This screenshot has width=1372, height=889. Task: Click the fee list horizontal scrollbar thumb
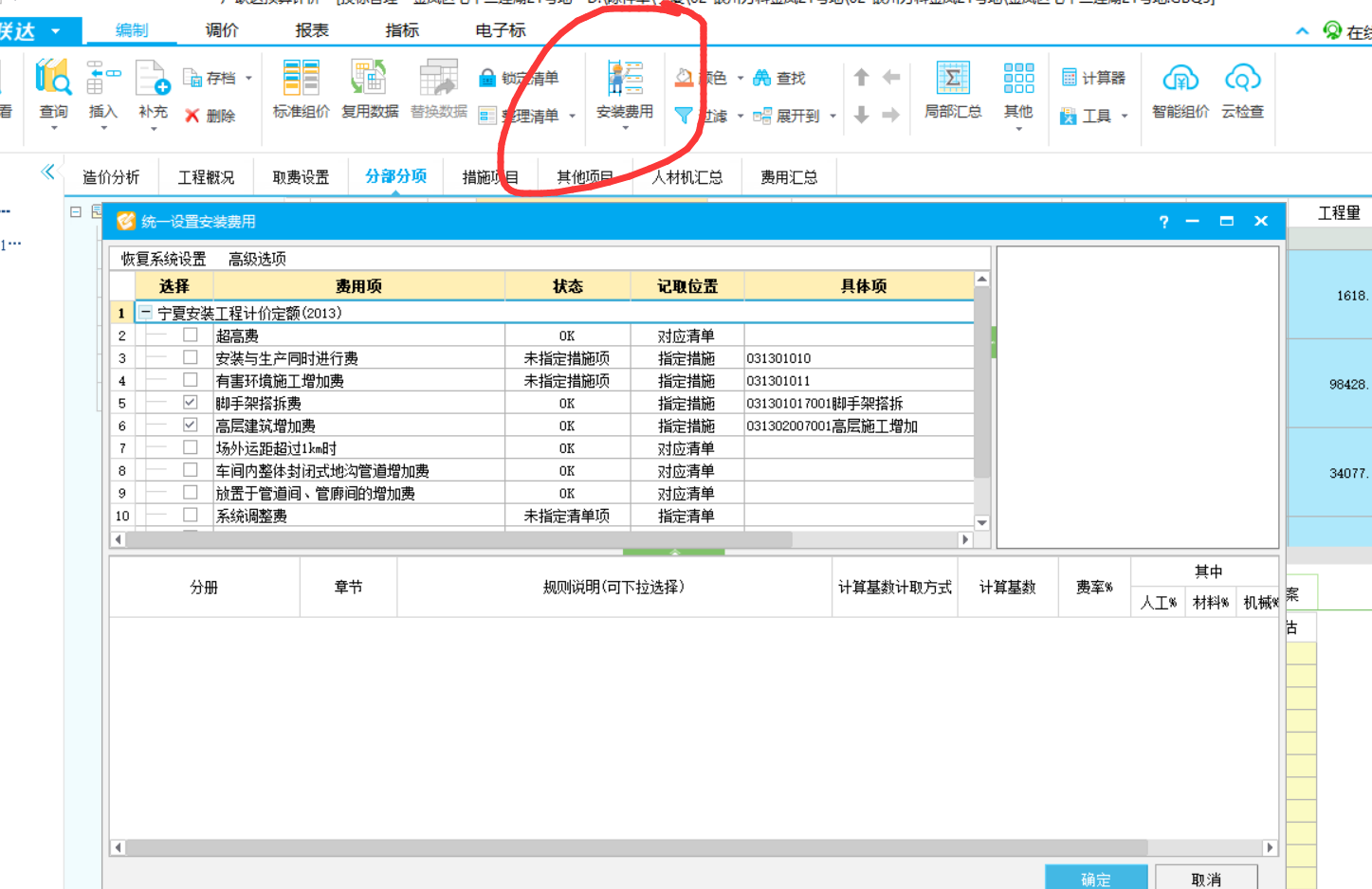click(459, 539)
